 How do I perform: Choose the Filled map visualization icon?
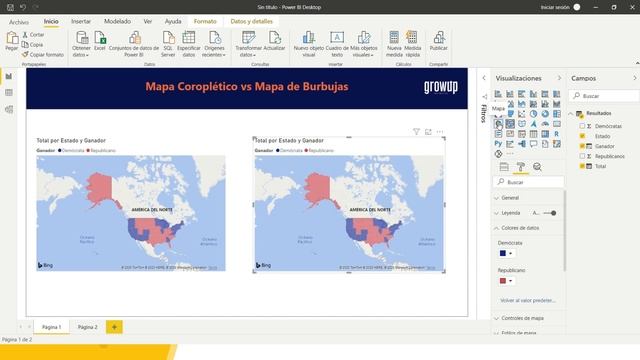click(510, 124)
